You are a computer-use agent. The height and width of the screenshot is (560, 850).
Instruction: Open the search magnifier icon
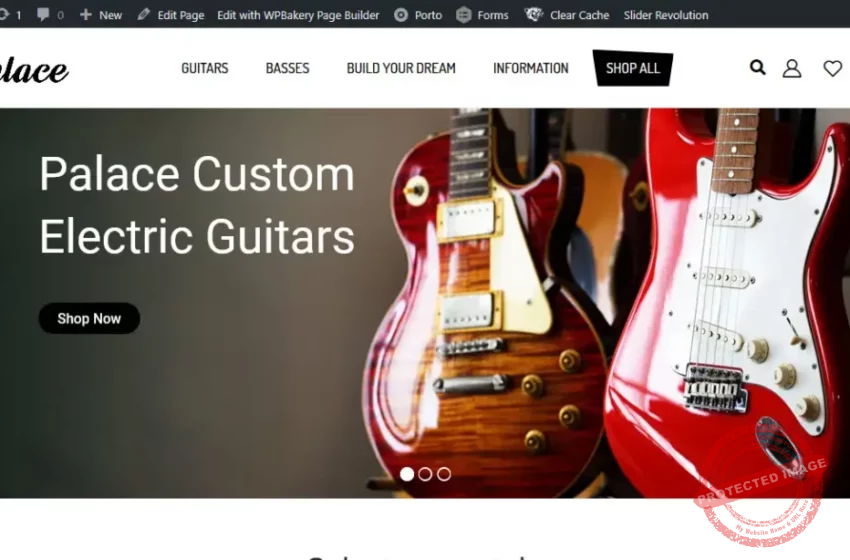[x=758, y=67]
